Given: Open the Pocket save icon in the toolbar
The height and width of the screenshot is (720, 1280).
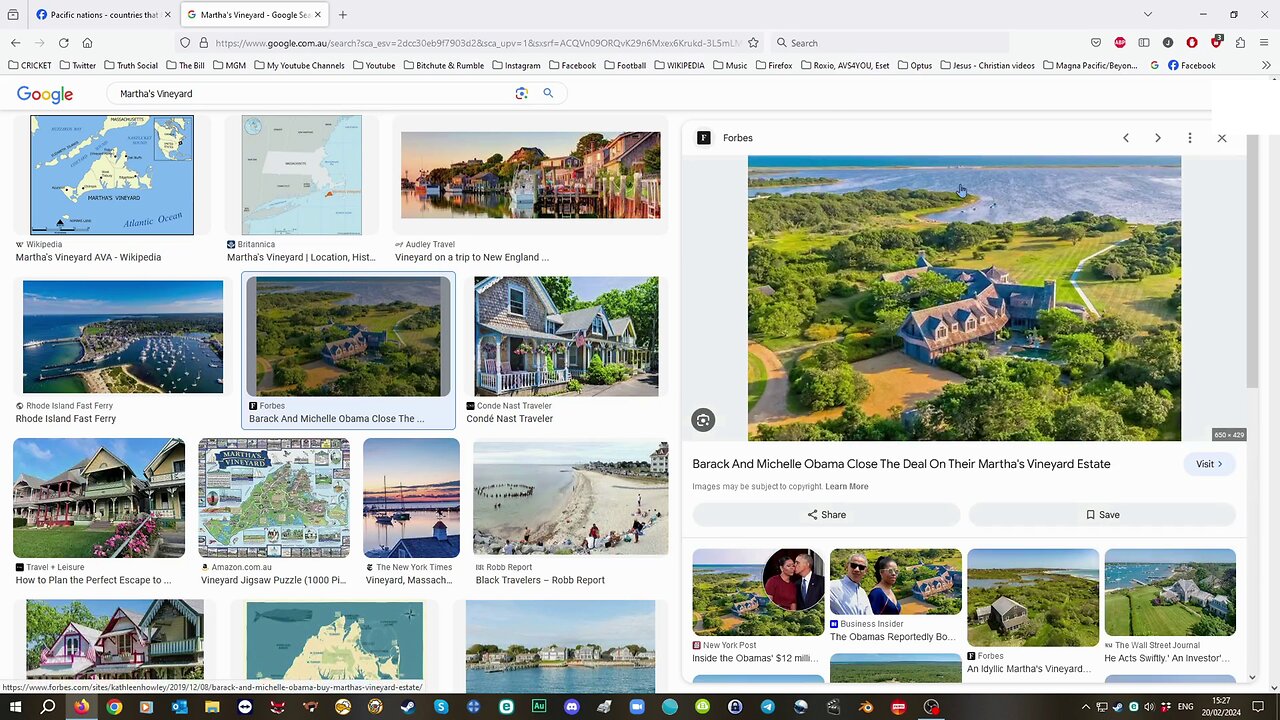Looking at the screenshot, I should 1096,43.
